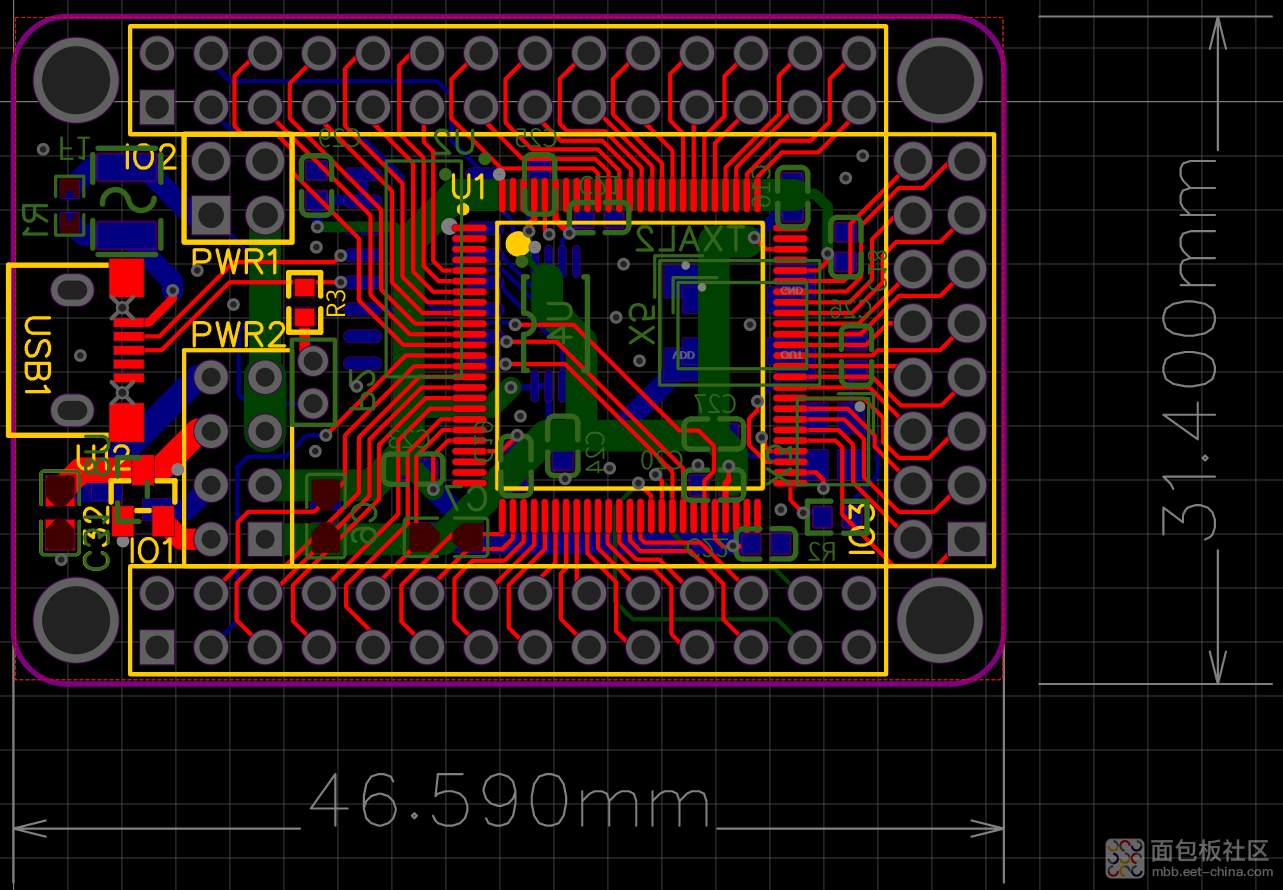Pick the PWR2 header label
1283x890 pixels.
[238, 334]
